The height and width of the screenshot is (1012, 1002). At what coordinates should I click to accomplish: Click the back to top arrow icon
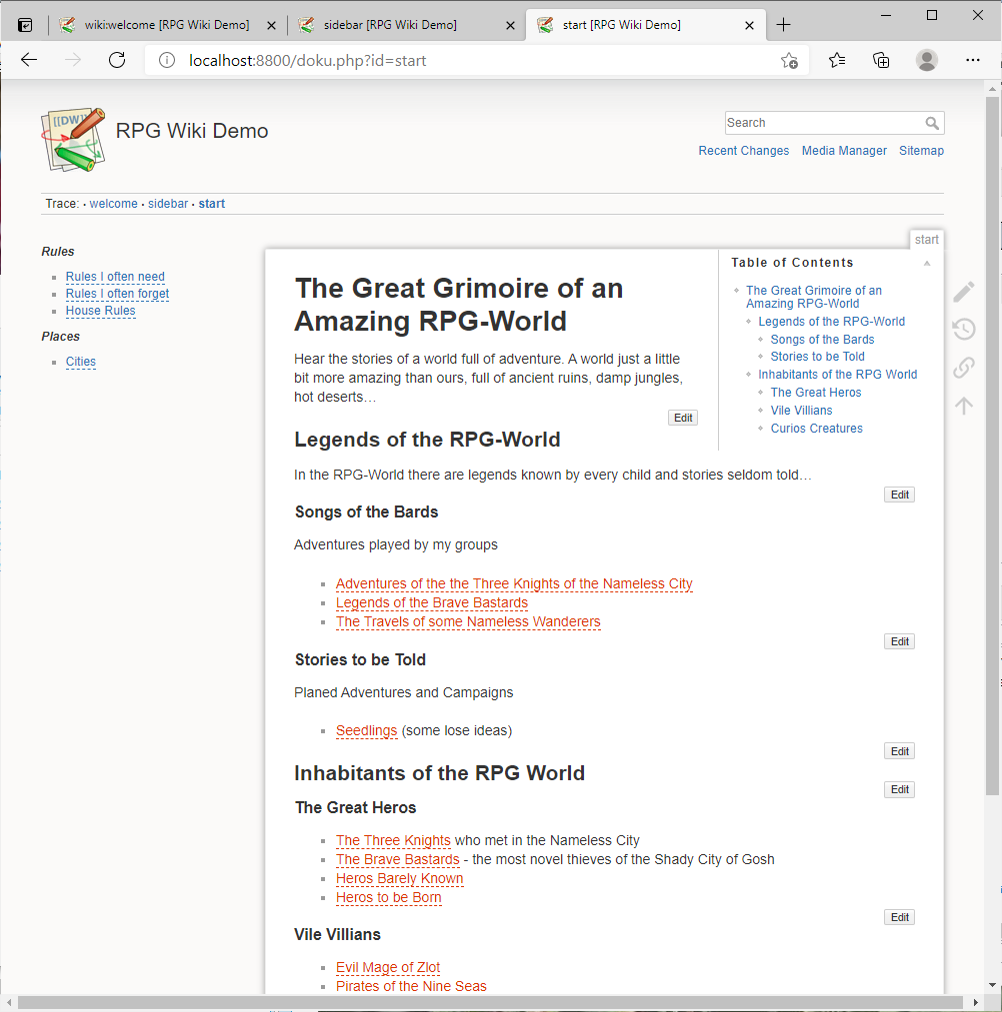pos(964,405)
